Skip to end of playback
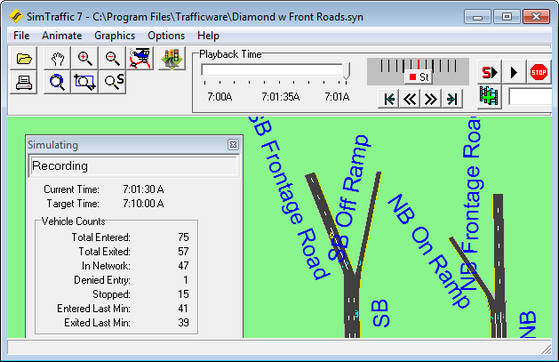This screenshot has width=559, height=362. click(452, 98)
